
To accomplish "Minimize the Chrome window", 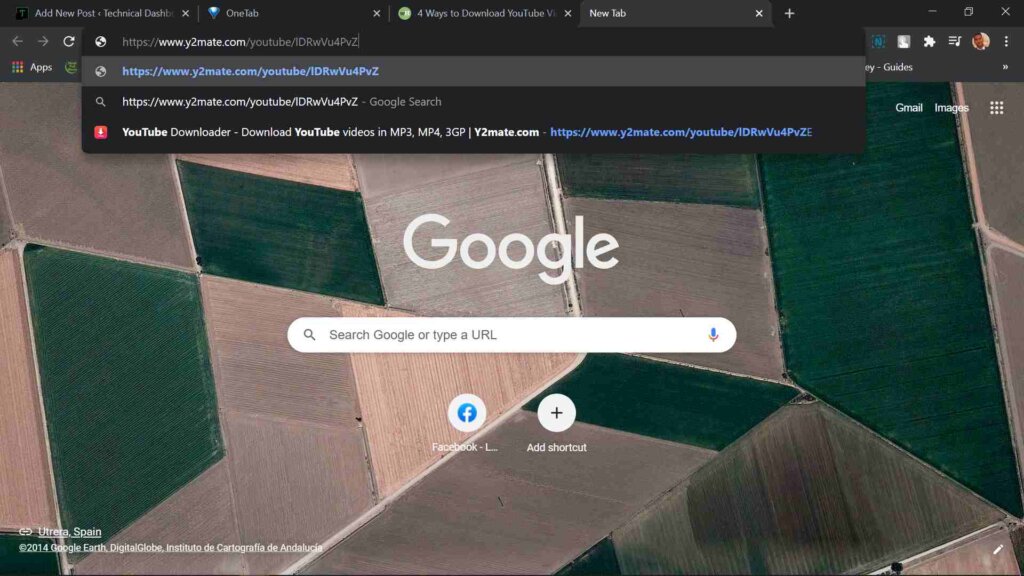I will click(933, 12).
